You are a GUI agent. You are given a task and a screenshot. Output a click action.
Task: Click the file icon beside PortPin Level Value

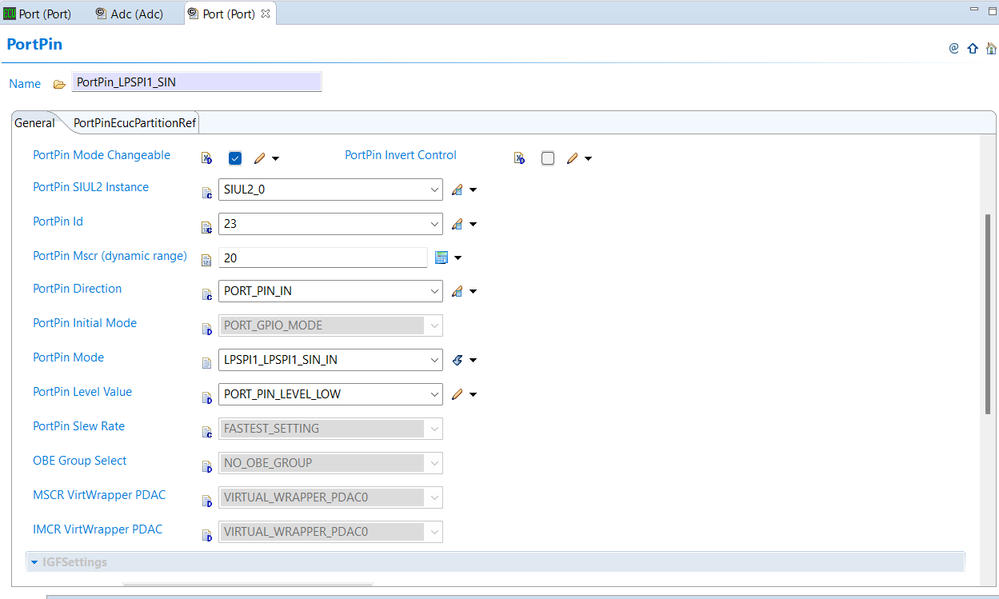(x=206, y=398)
